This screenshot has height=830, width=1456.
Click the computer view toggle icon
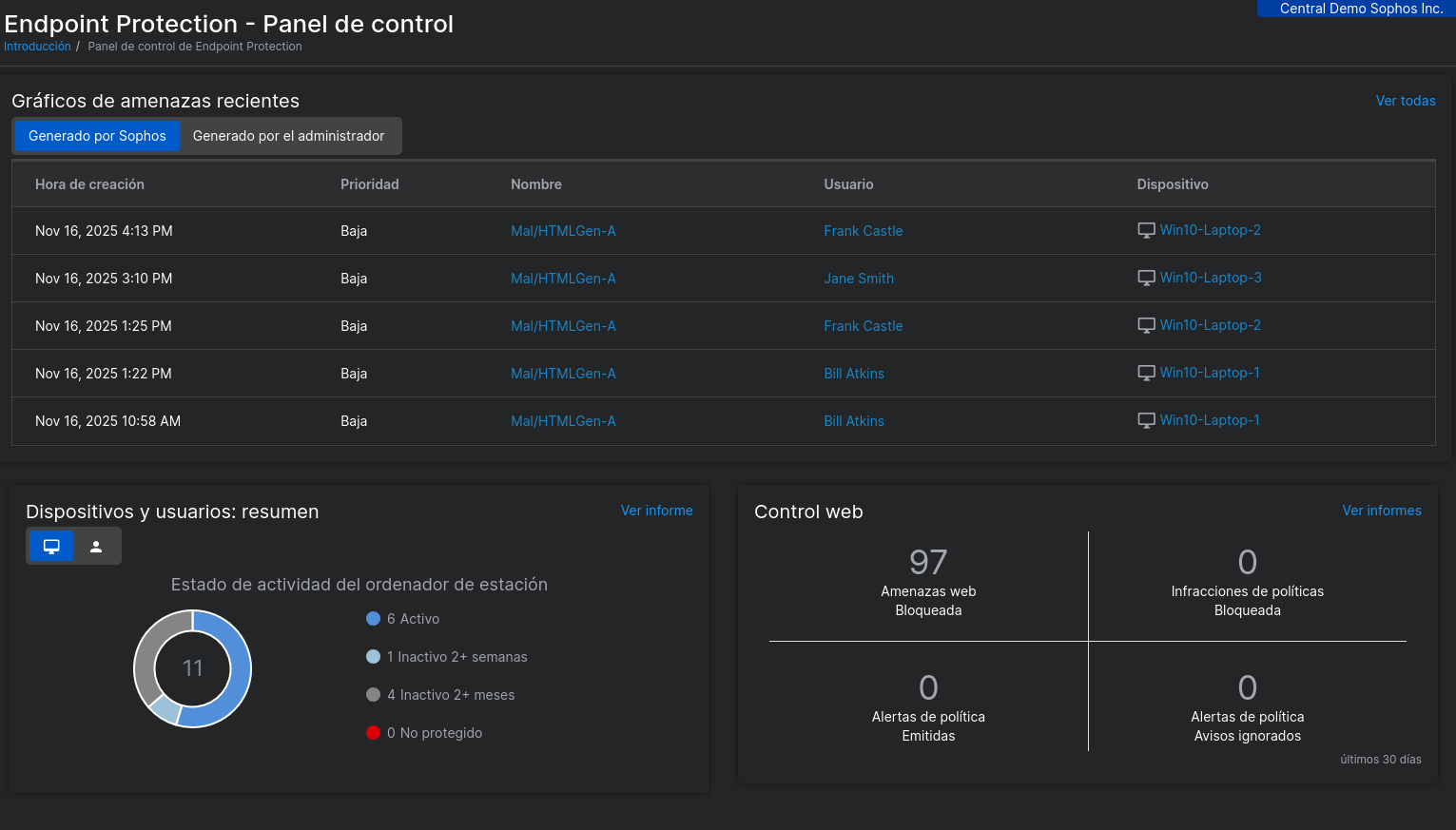(x=51, y=547)
